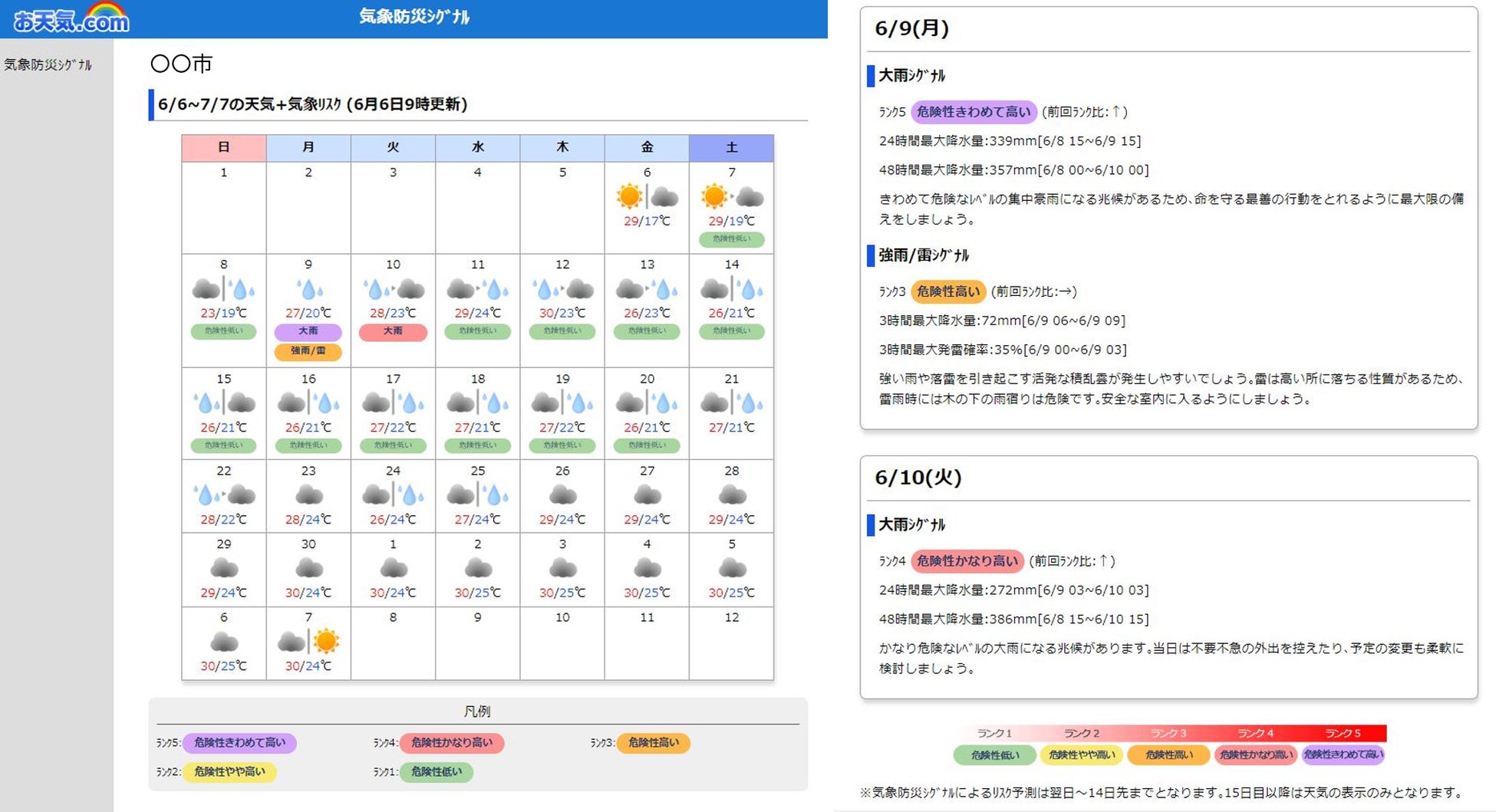Click the ランク2 危険性やや高い legend swatch
Screen dimensions: 1496x812
[x=229, y=772]
